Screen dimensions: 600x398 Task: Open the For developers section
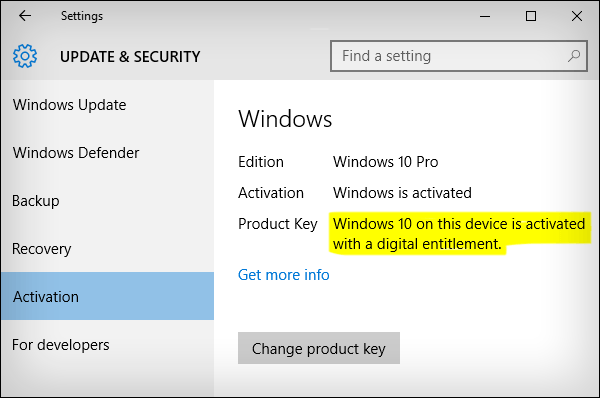pos(60,345)
